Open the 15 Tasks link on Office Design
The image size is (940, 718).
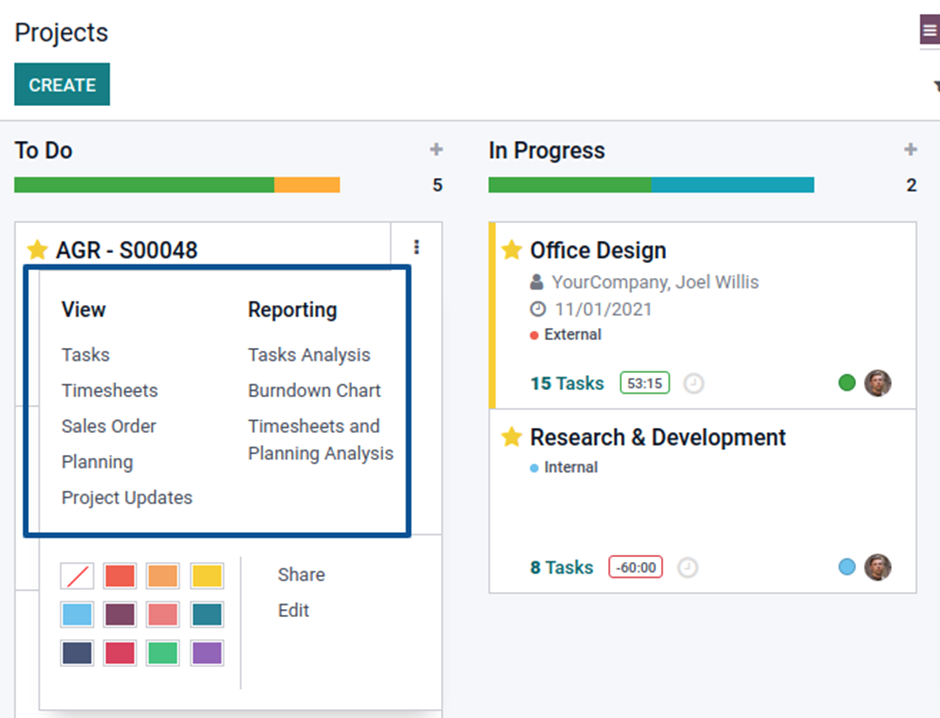[x=566, y=383]
